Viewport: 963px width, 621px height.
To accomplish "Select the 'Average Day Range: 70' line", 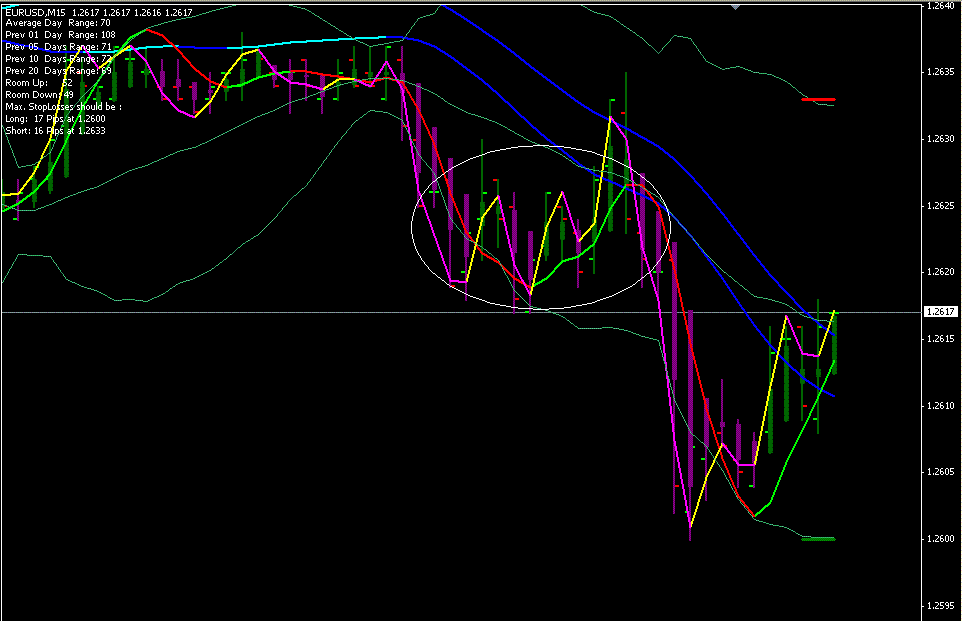I will (x=58, y=23).
